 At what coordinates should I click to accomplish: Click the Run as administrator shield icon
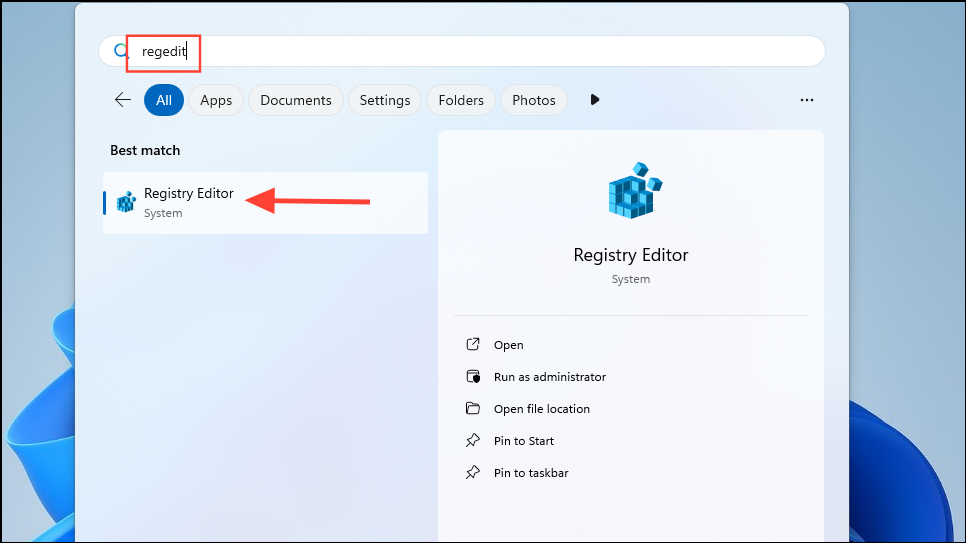(x=473, y=377)
